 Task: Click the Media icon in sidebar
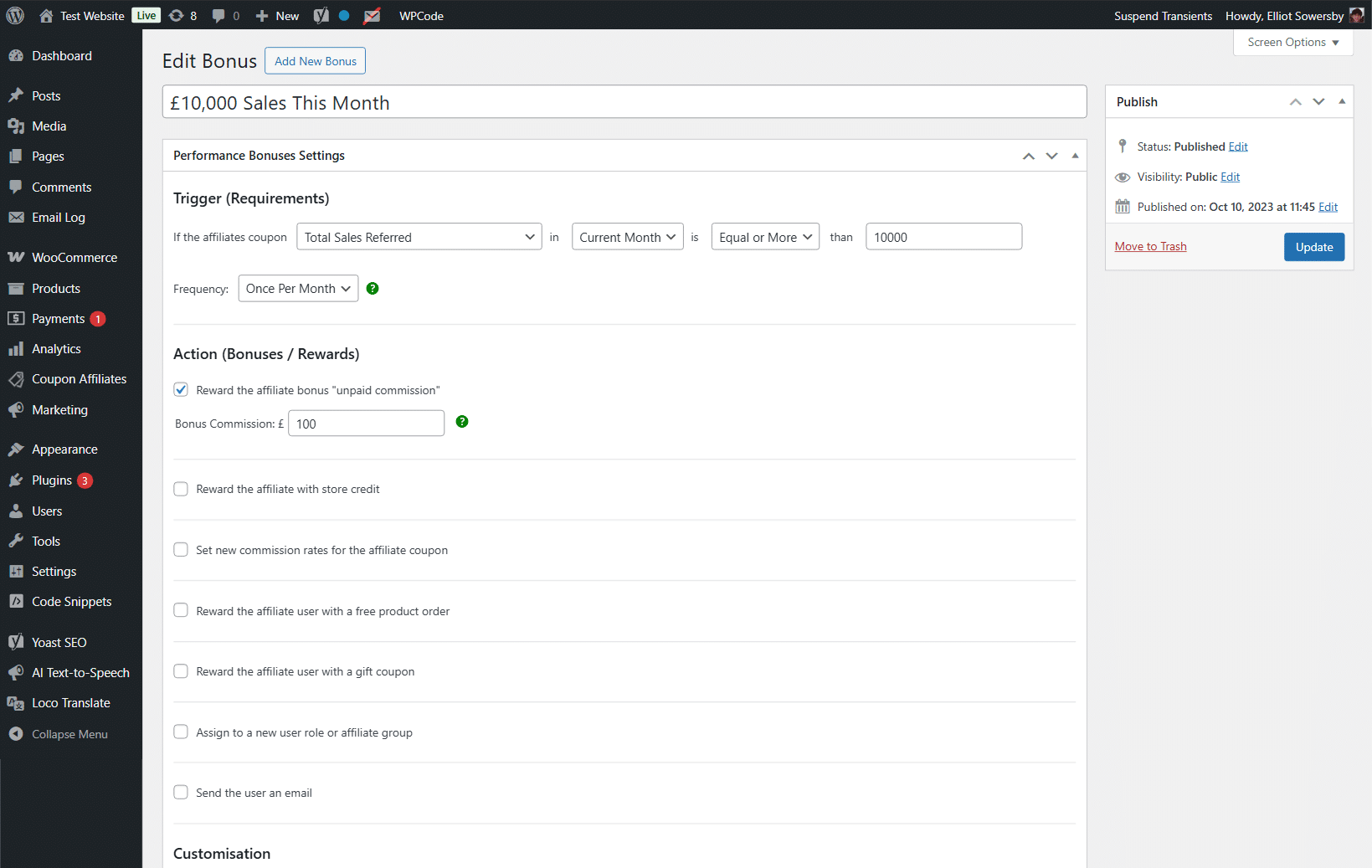pos(16,126)
